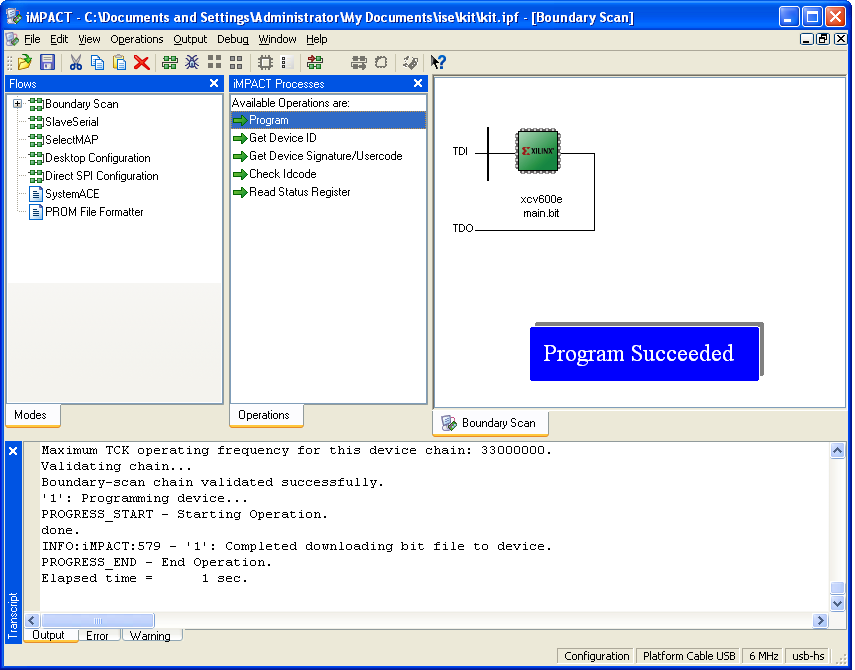
Task: Click the Platform Cable USB status entry
Action: coord(689,656)
